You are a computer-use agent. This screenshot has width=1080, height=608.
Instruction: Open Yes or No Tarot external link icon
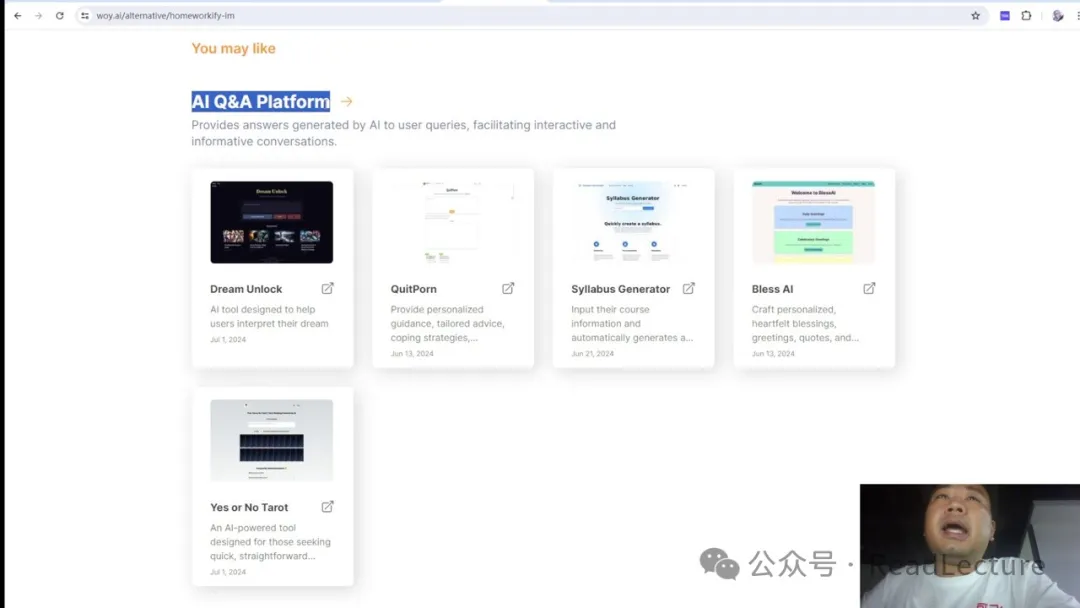click(327, 506)
